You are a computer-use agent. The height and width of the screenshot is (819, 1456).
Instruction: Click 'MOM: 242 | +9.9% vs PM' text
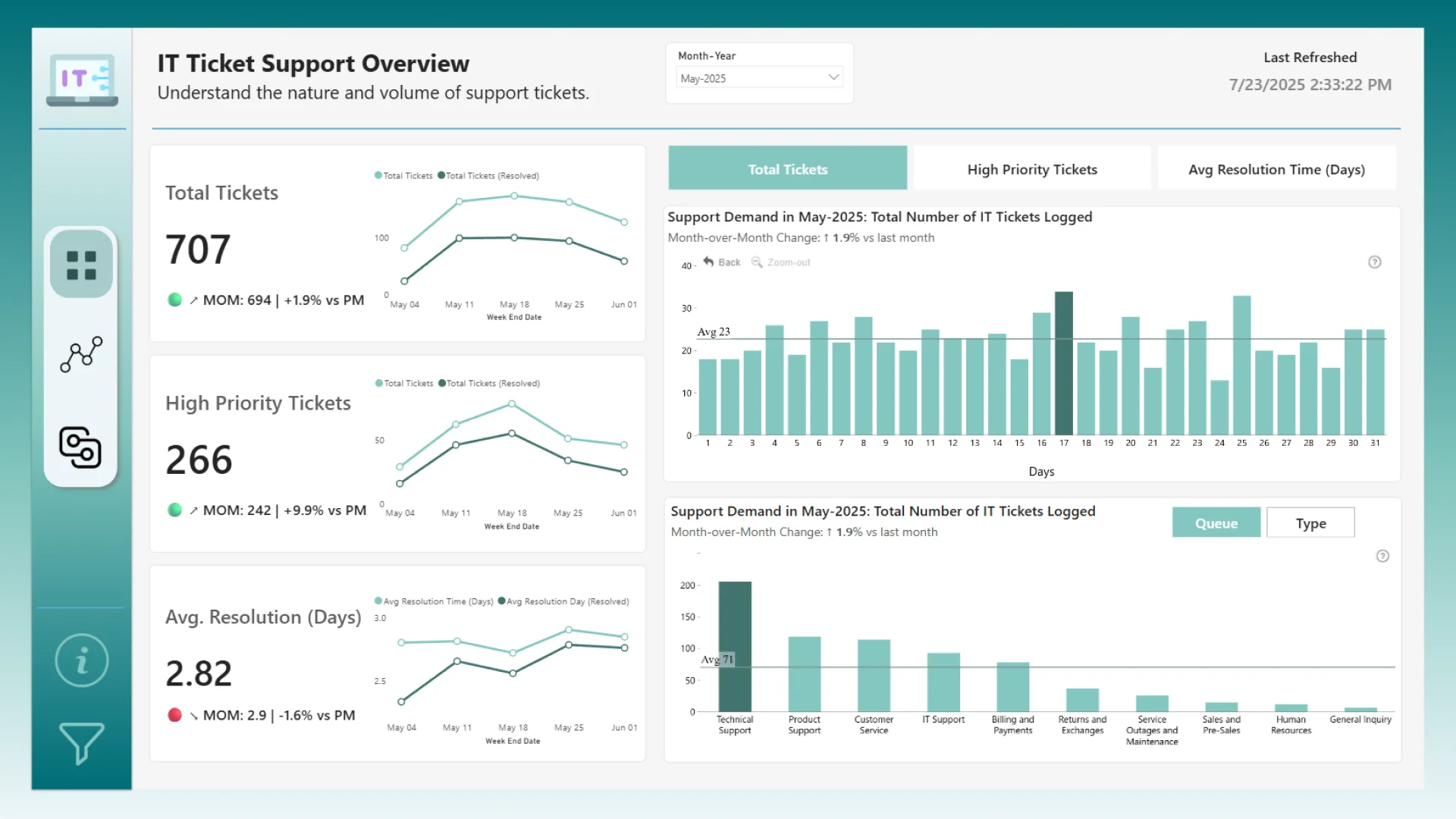coord(284,510)
